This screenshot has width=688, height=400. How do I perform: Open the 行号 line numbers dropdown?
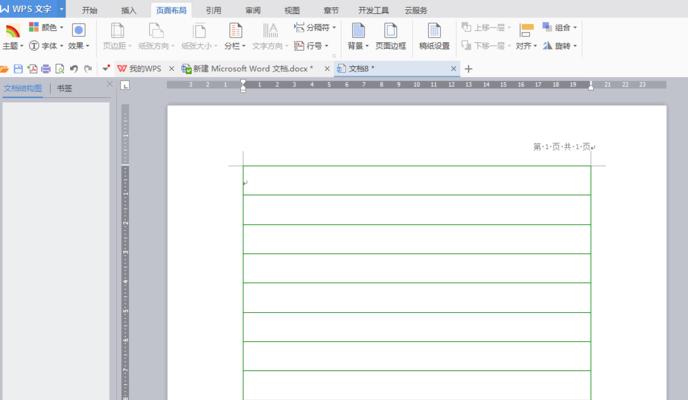312,46
